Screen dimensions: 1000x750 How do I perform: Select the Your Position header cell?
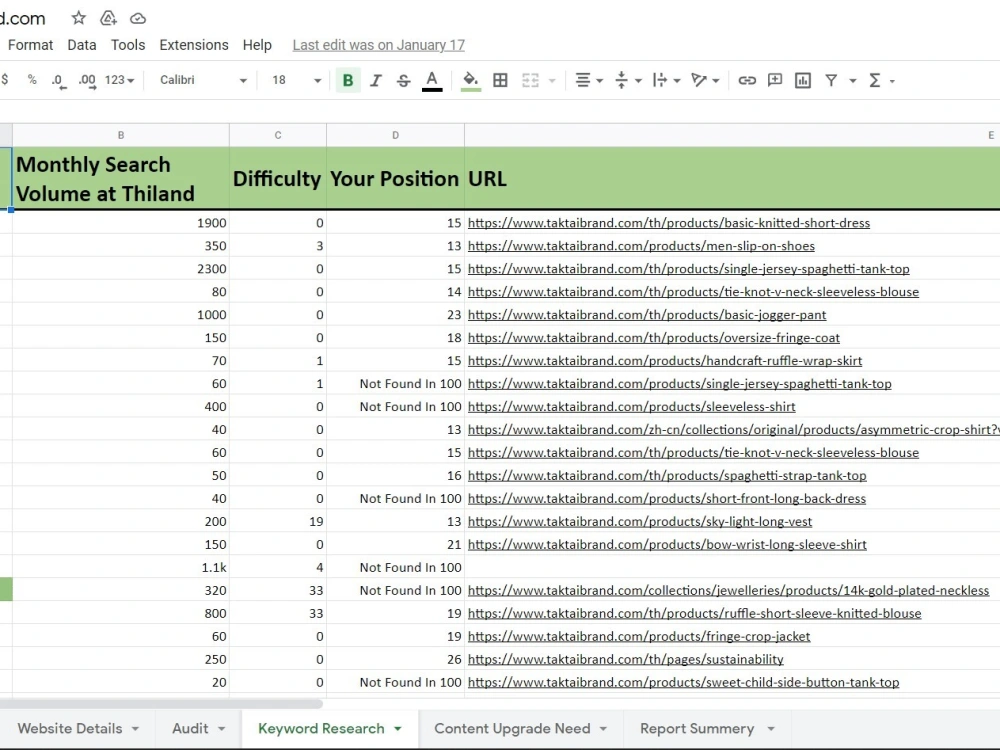(x=395, y=179)
